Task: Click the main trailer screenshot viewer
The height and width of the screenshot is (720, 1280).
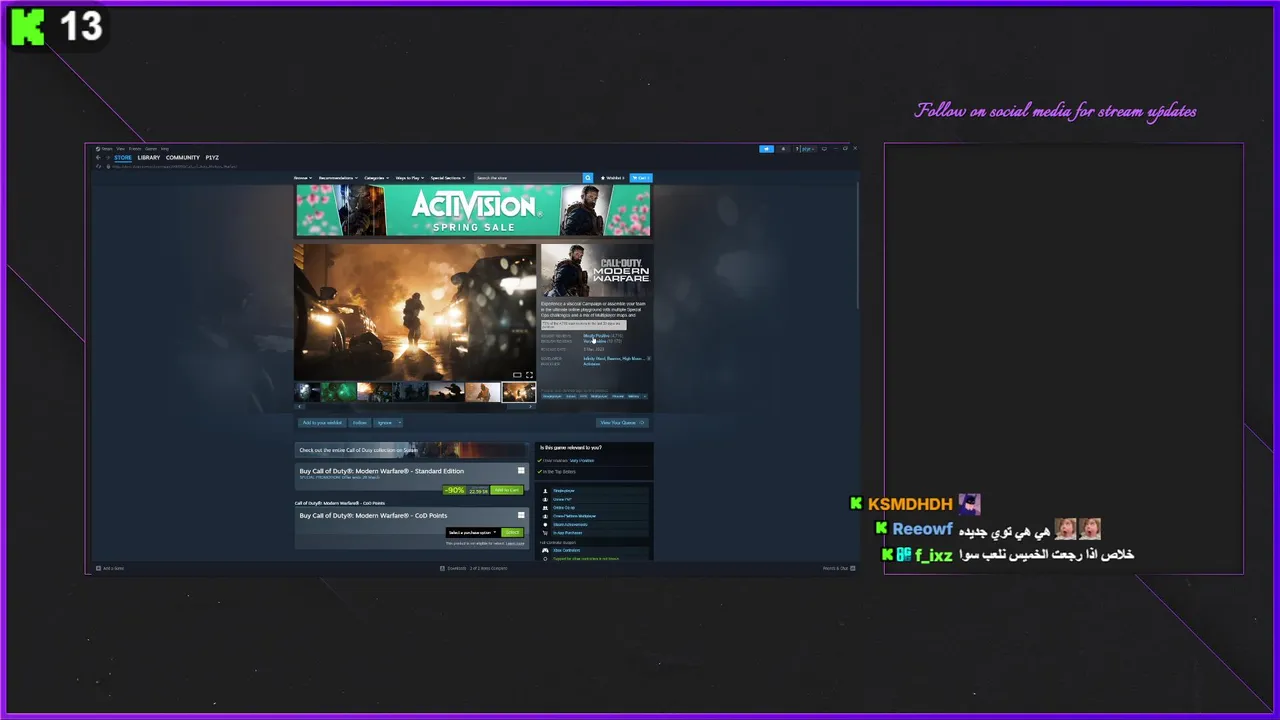Action: (x=415, y=312)
